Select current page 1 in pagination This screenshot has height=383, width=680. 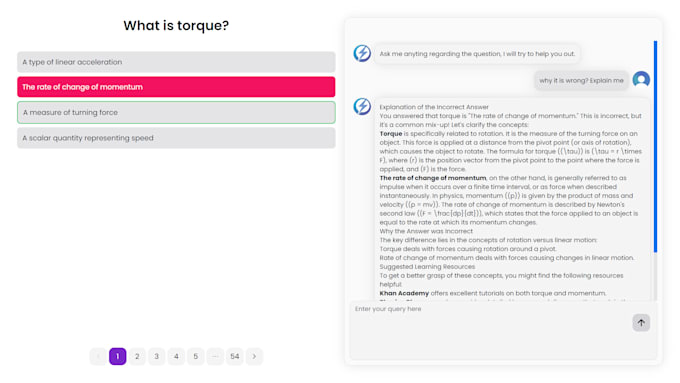(x=118, y=357)
